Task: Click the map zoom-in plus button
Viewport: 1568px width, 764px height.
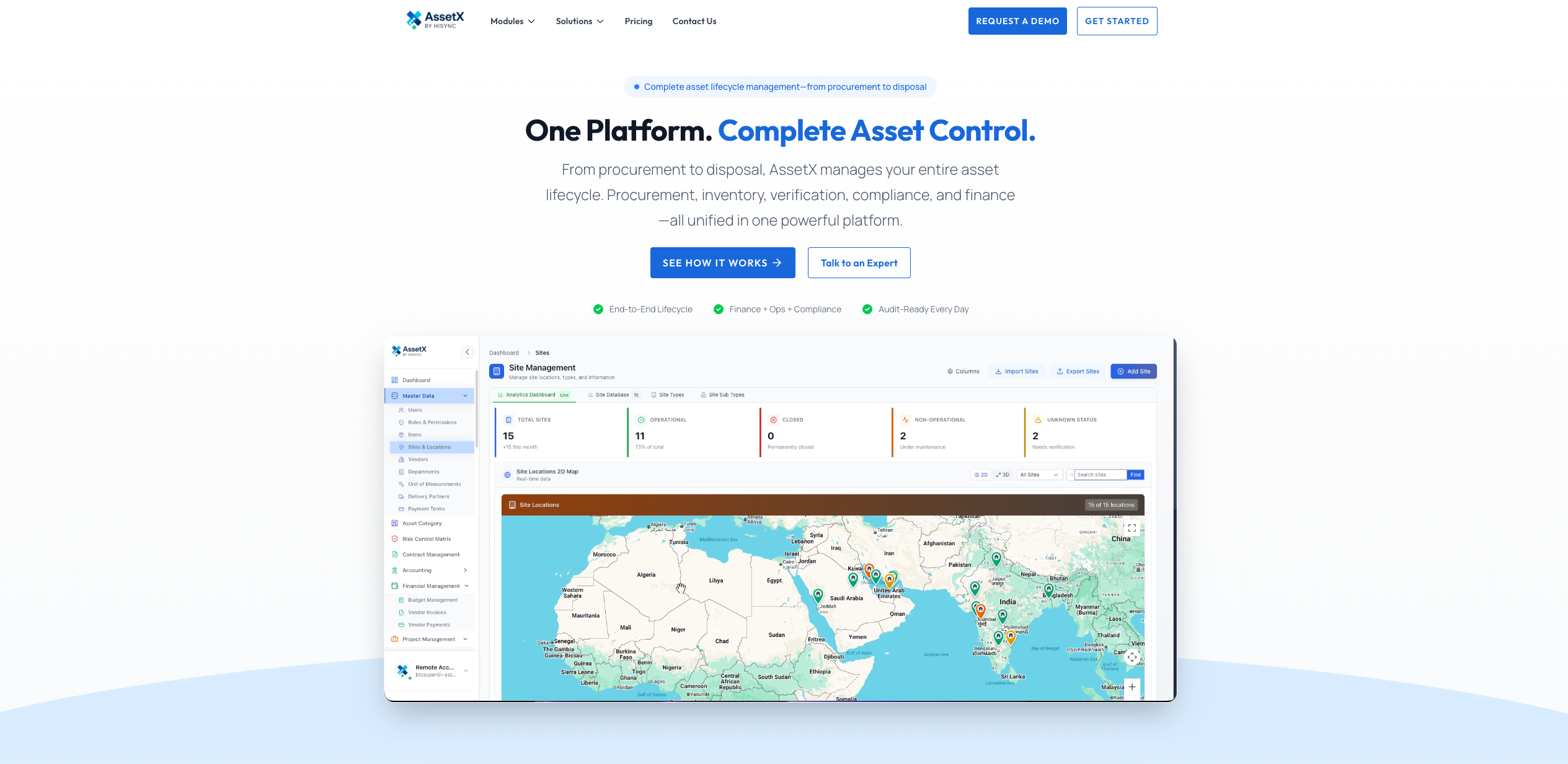Action: pos(1132,687)
